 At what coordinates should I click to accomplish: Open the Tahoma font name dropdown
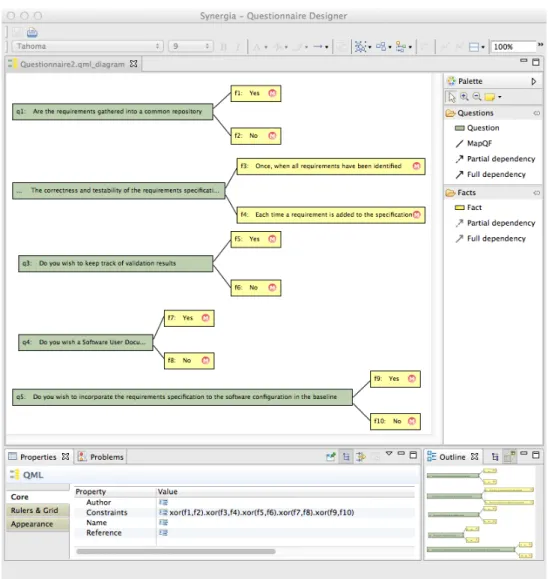[88, 47]
